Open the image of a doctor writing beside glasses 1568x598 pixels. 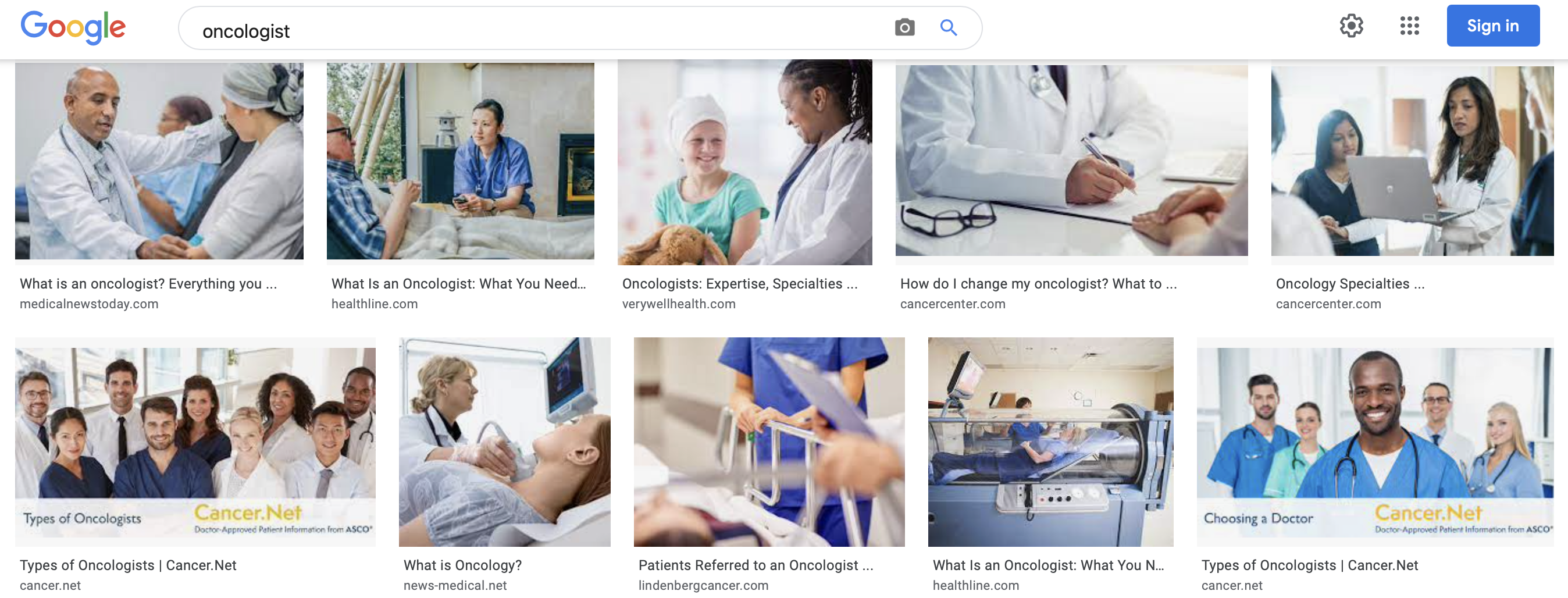coord(1071,161)
